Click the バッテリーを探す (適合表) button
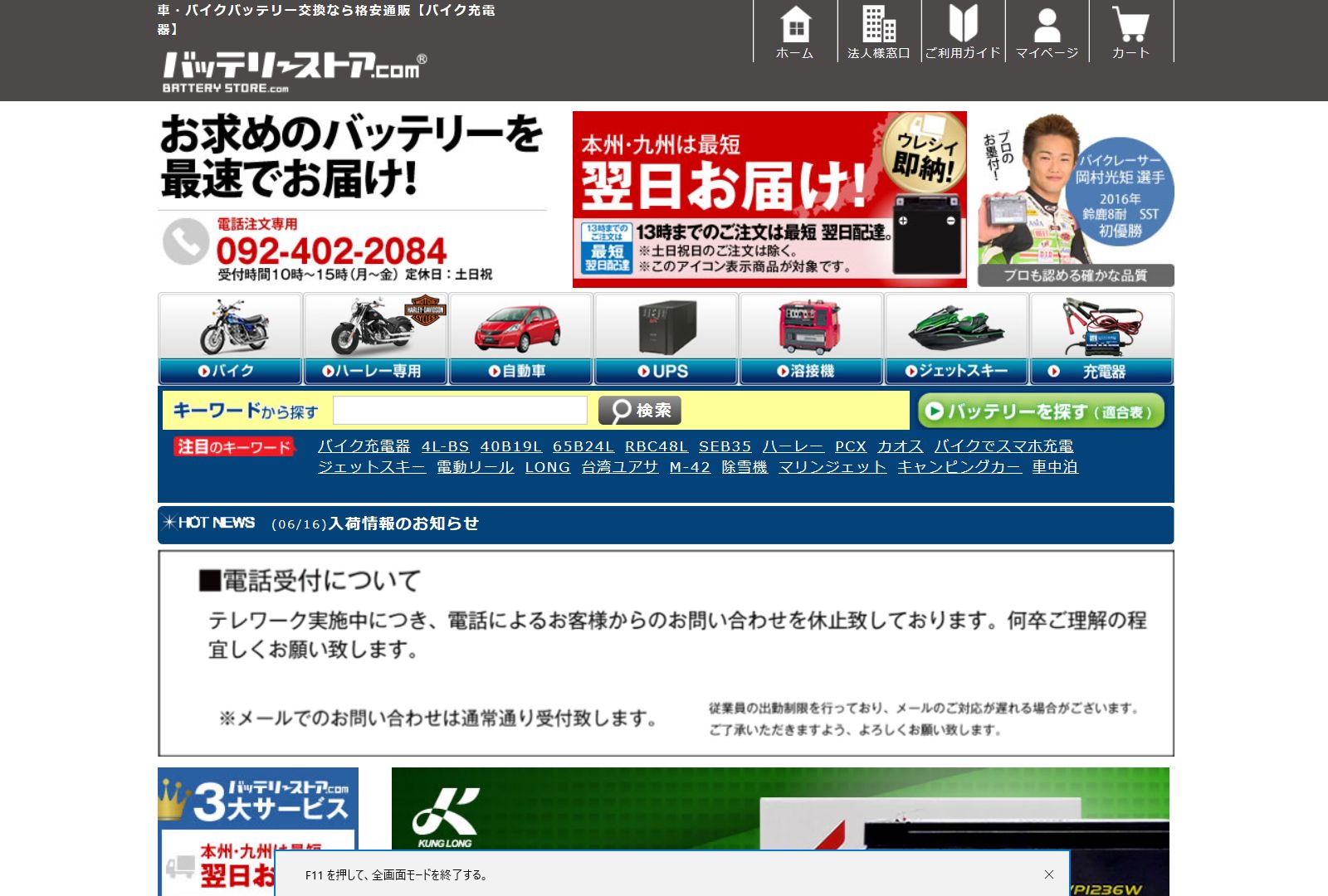The width and height of the screenshot is (1328, 896). click(x=1041, y=411)
